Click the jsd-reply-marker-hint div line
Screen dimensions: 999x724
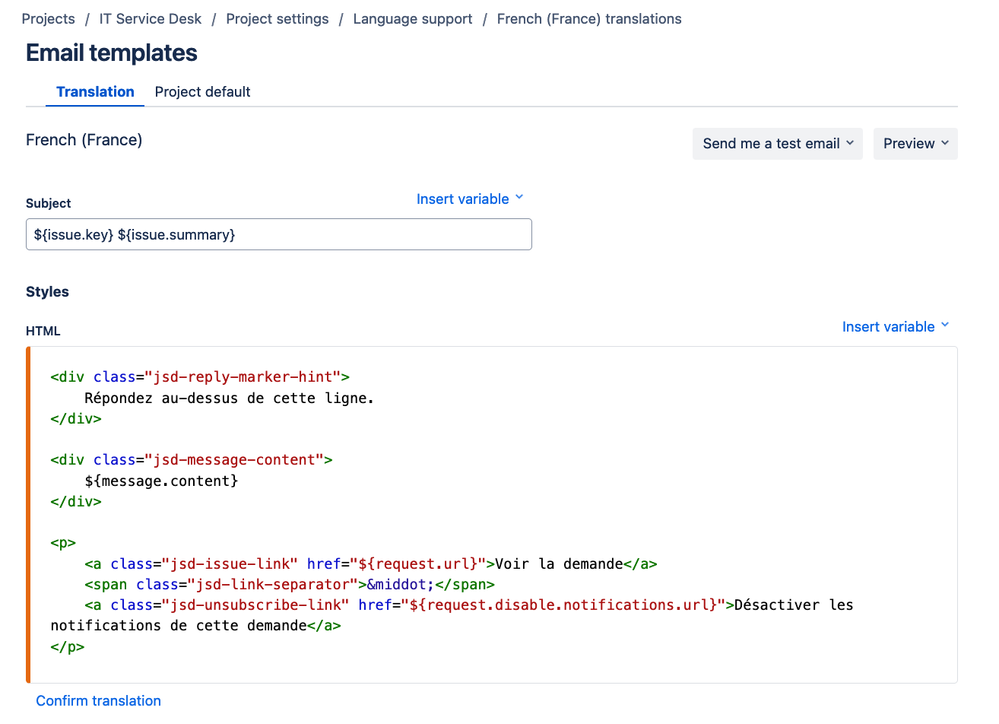point(200,377)
